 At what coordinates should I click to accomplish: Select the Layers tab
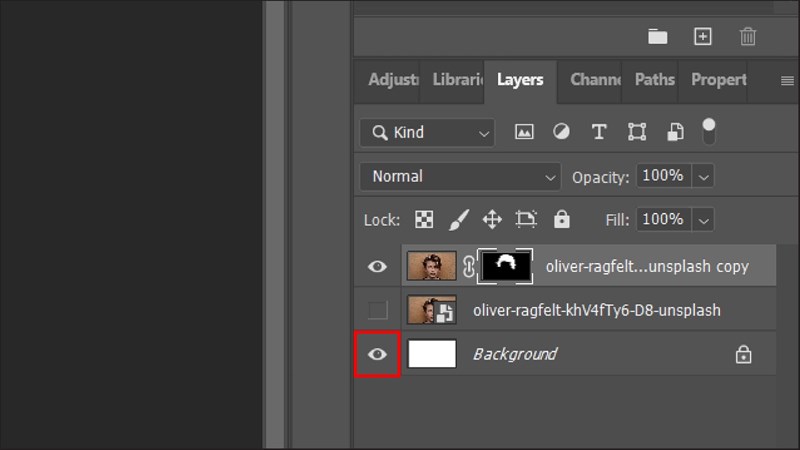tap(520, 80)
